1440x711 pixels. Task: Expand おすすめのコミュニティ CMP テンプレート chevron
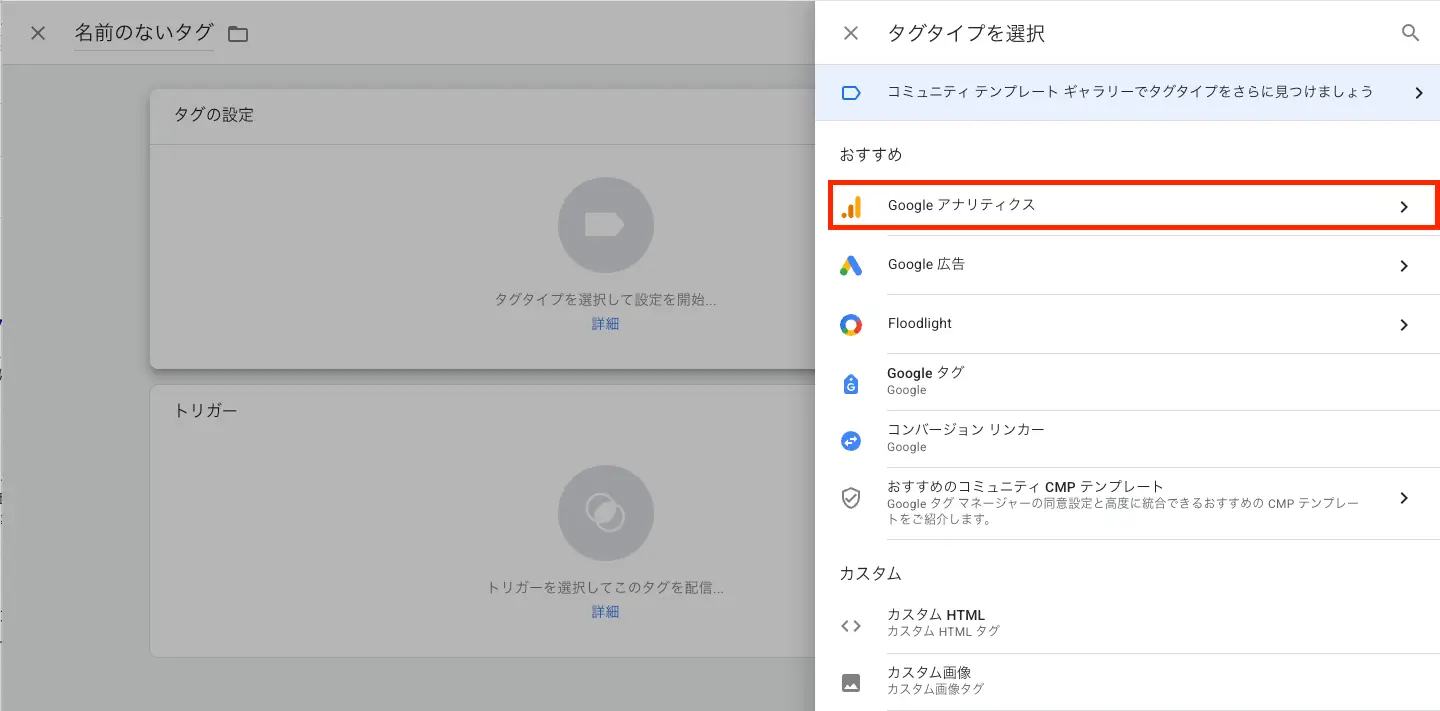(x=1403, y=498)
